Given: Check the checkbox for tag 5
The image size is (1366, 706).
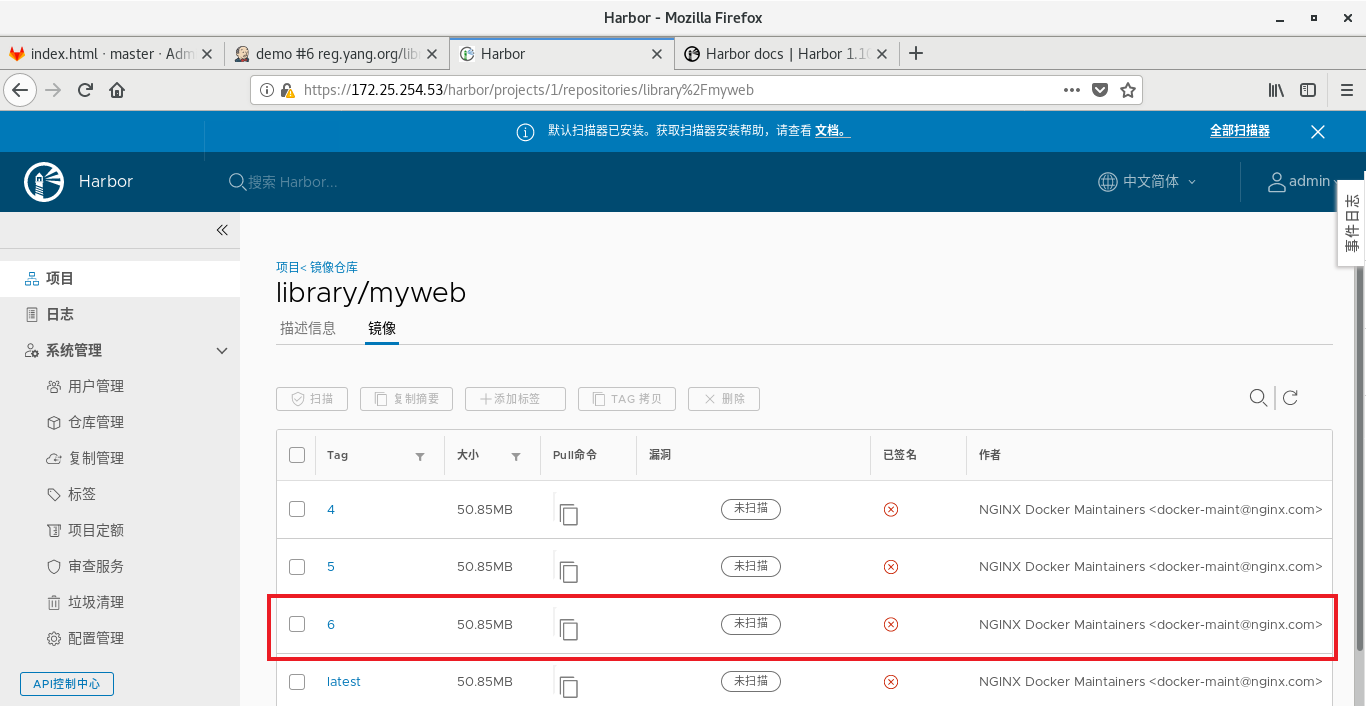Looking at the screenshot, I should tap(297, 566).
